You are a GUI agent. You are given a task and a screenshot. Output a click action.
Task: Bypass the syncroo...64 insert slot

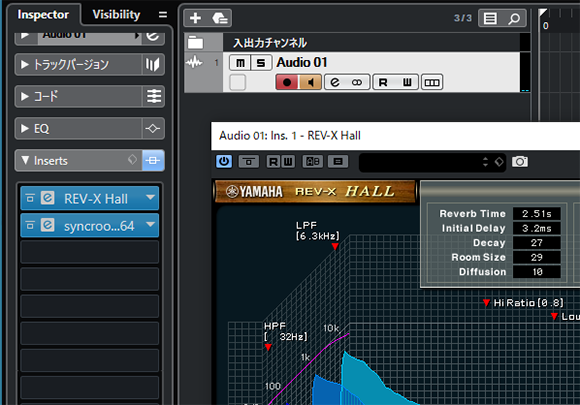(x=30, y=225)
